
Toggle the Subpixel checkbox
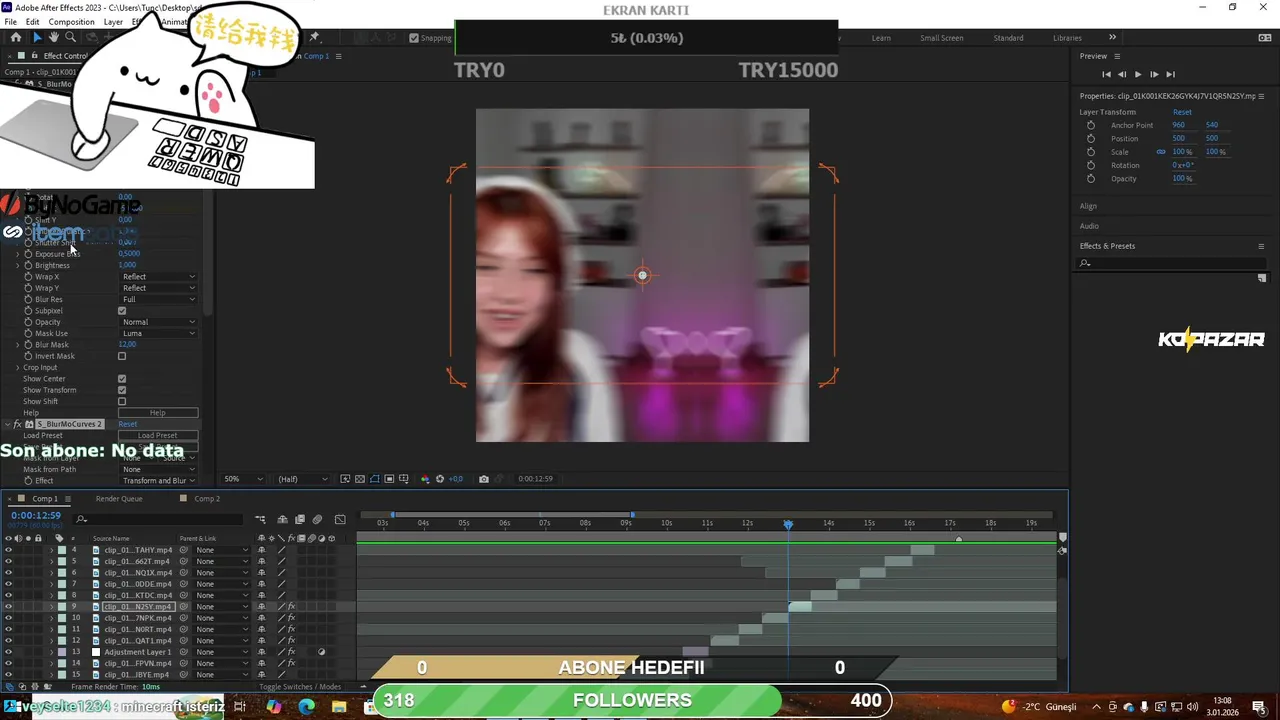122,311
